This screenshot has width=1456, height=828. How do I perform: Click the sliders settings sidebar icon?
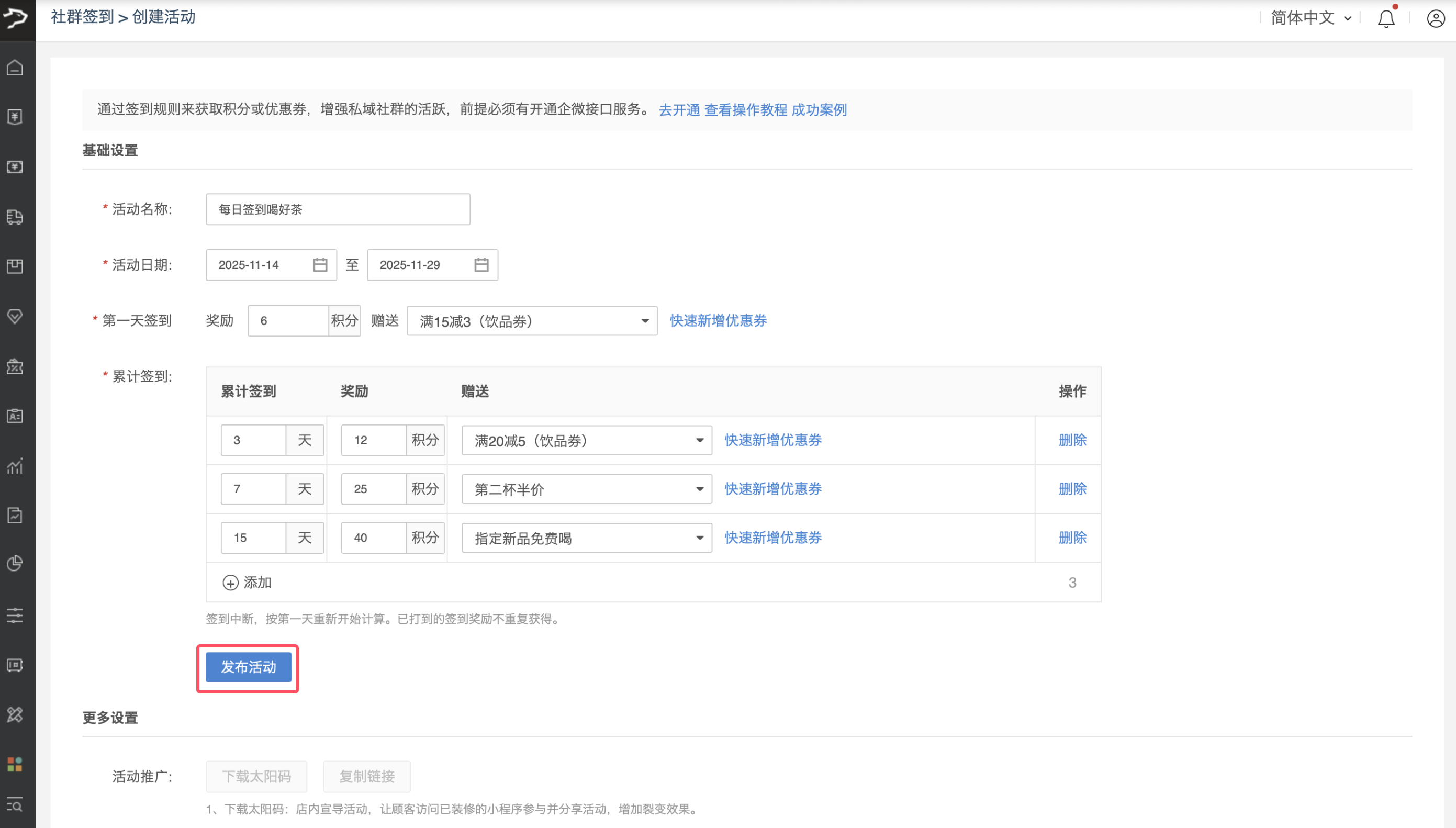(15, 615)
